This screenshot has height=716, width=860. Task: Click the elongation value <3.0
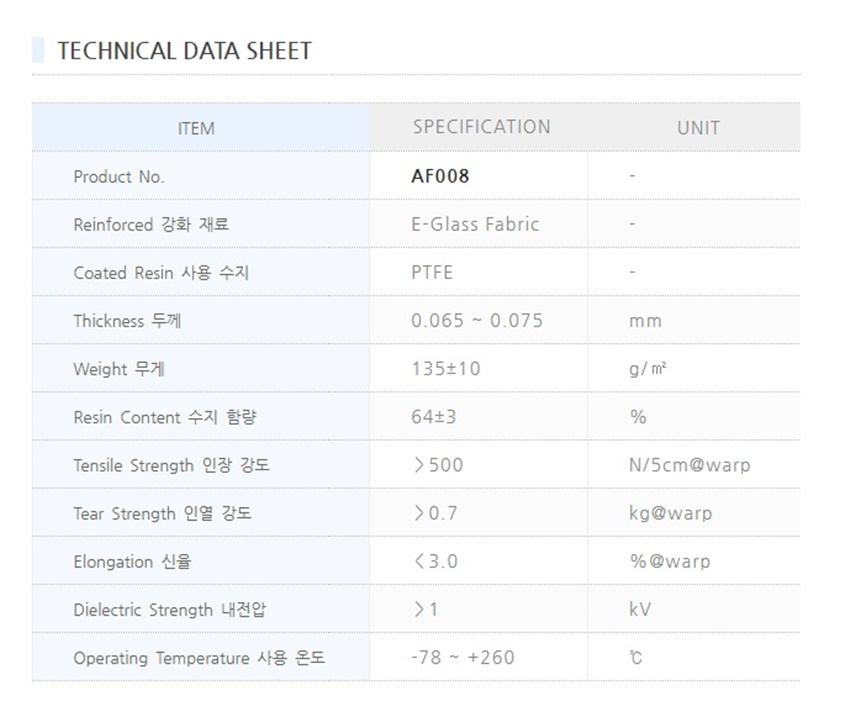[x=436, y=561]
